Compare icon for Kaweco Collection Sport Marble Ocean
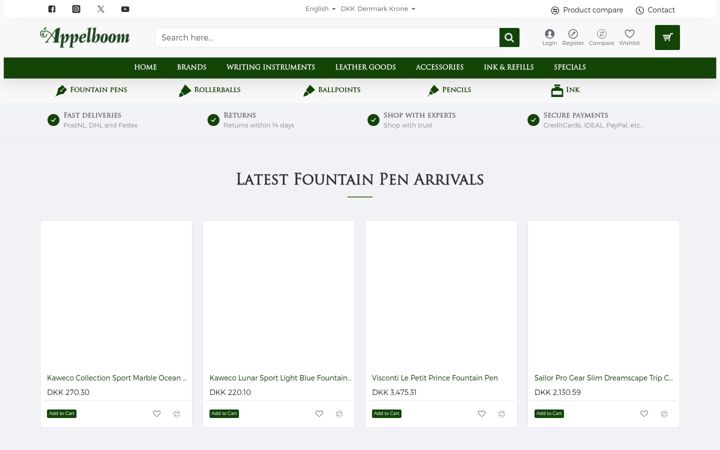This screenshot has height=450, width=720. pos(177,414)
